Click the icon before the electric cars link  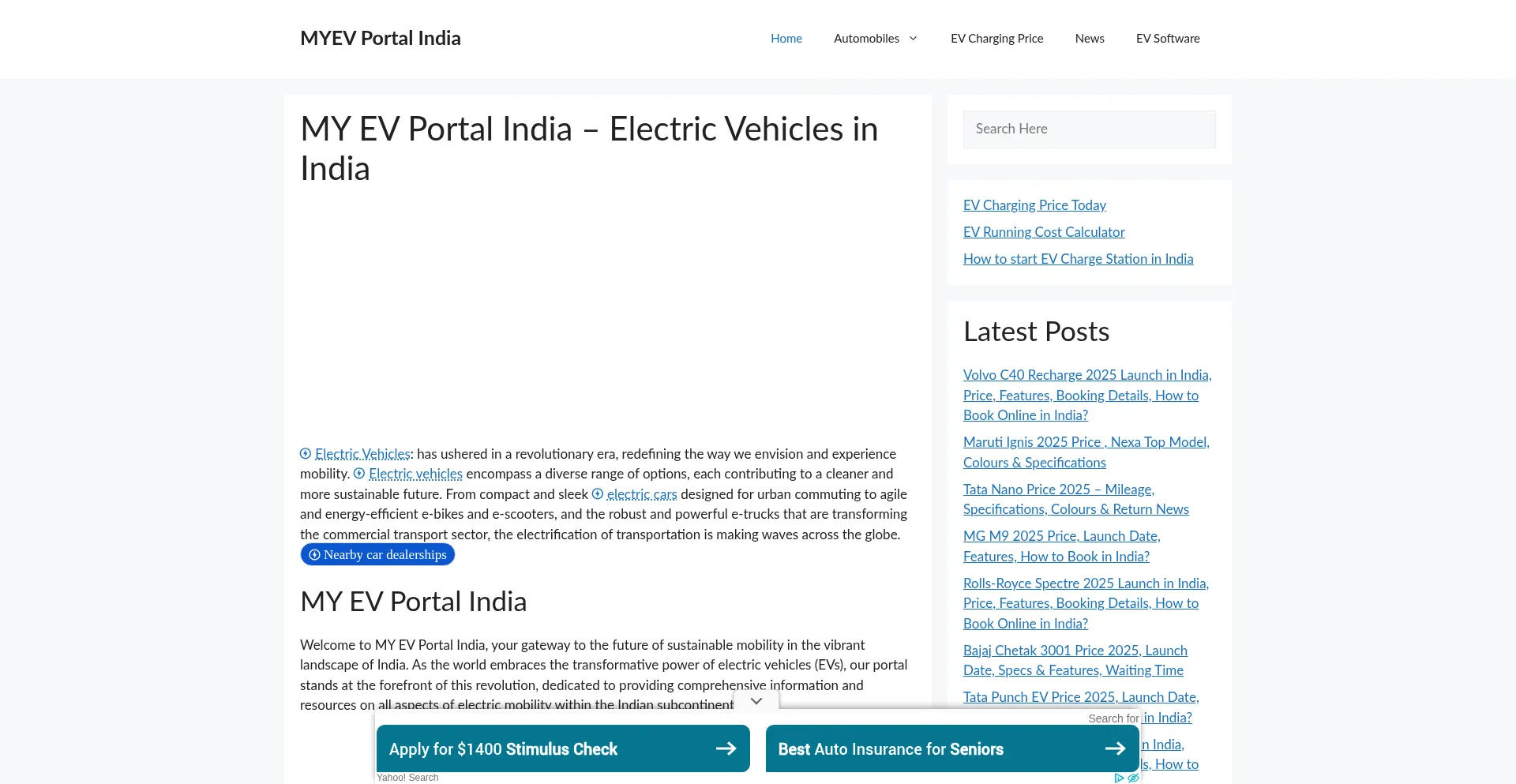[x=598, y=493]
